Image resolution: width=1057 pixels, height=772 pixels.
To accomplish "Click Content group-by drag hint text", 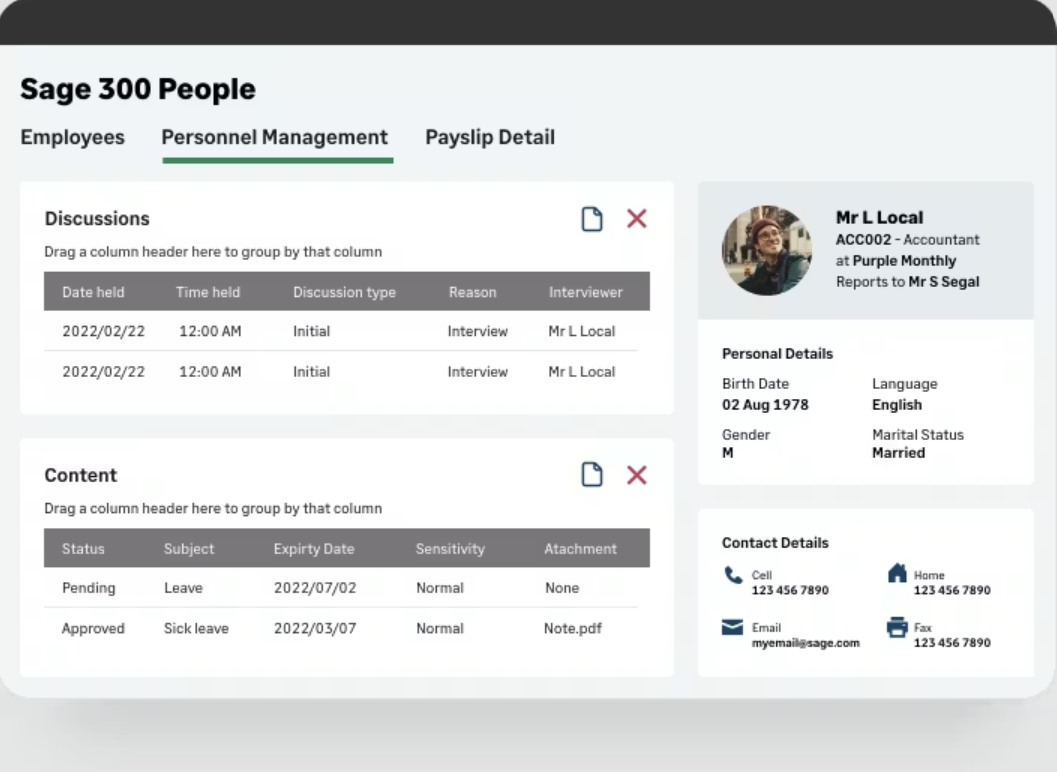I will click(213, 508).
